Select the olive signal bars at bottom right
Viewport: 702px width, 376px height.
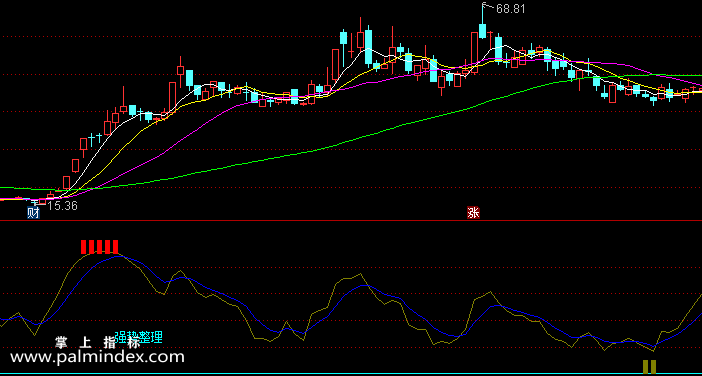pos(649,367)
